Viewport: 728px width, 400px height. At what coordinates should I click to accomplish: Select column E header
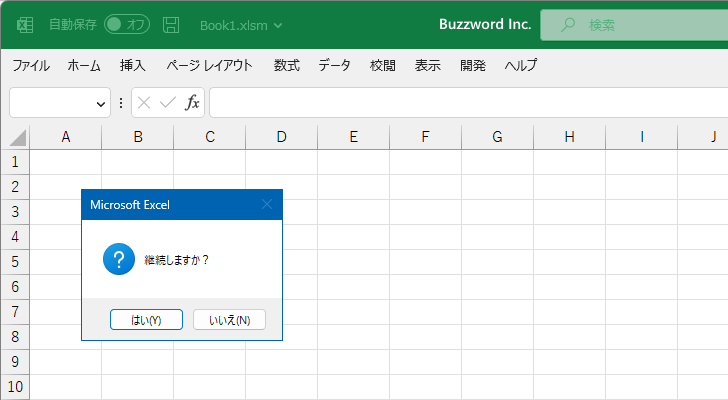tap(353, 137)
